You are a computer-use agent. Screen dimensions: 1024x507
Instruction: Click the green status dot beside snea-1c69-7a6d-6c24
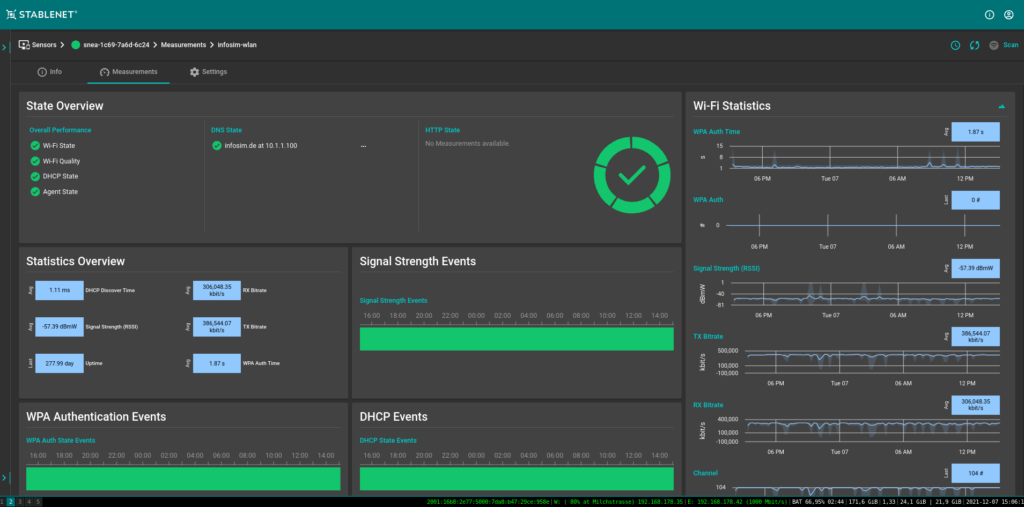click(x=75, y=45)
